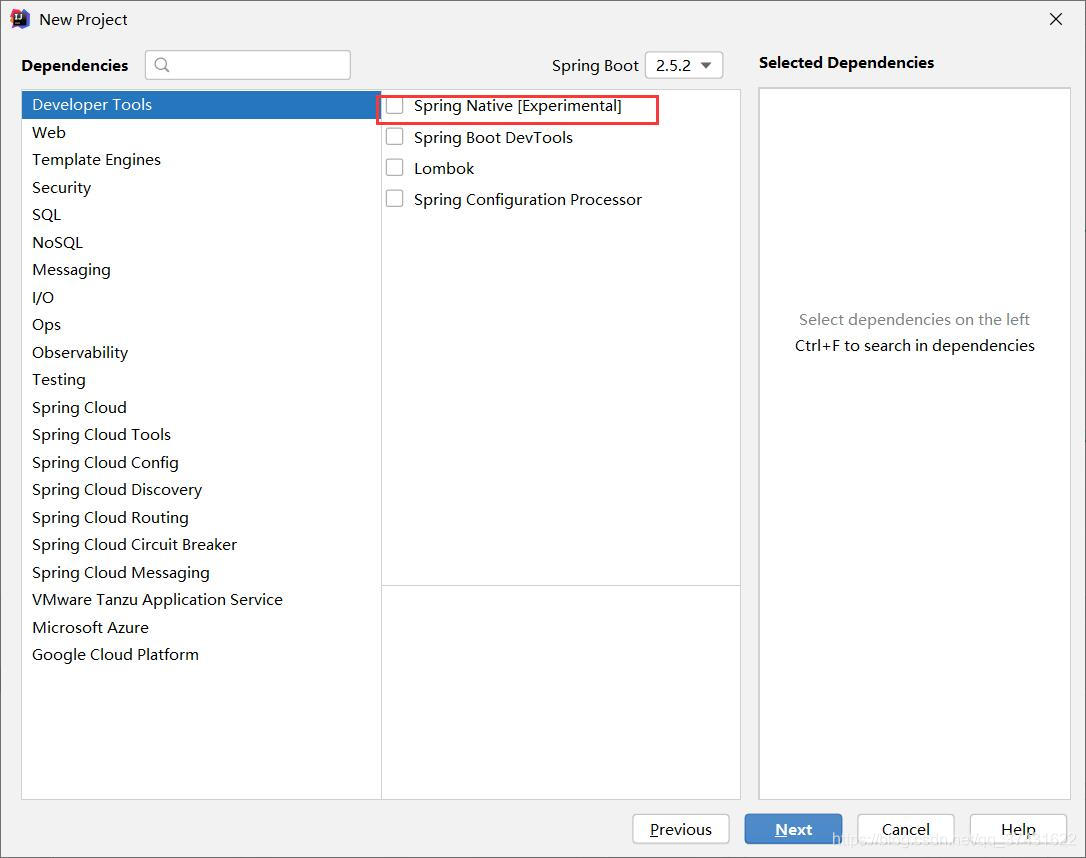This screenshot has height=858, width=1086.
Task: Click the Spring Boot DevTools label
Action: [x=493, y=137]
